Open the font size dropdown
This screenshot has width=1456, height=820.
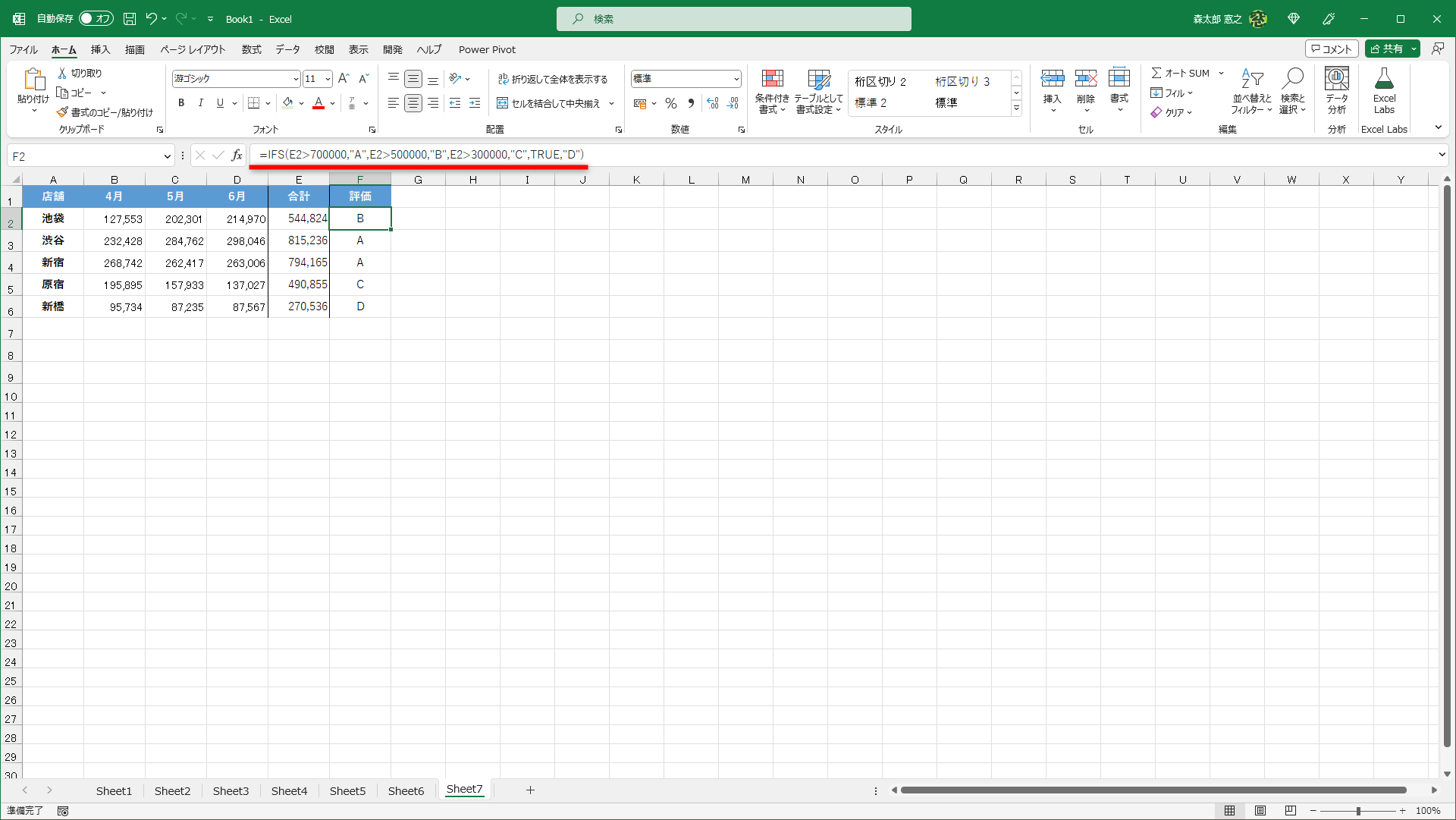pyautogui.click(x=327, y=78)
